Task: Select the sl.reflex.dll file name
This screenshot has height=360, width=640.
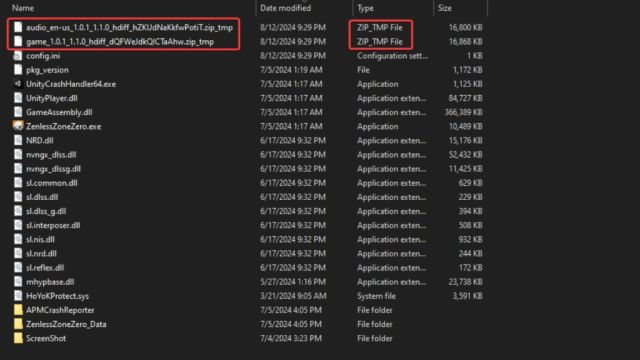Action: tap(45, 267)
